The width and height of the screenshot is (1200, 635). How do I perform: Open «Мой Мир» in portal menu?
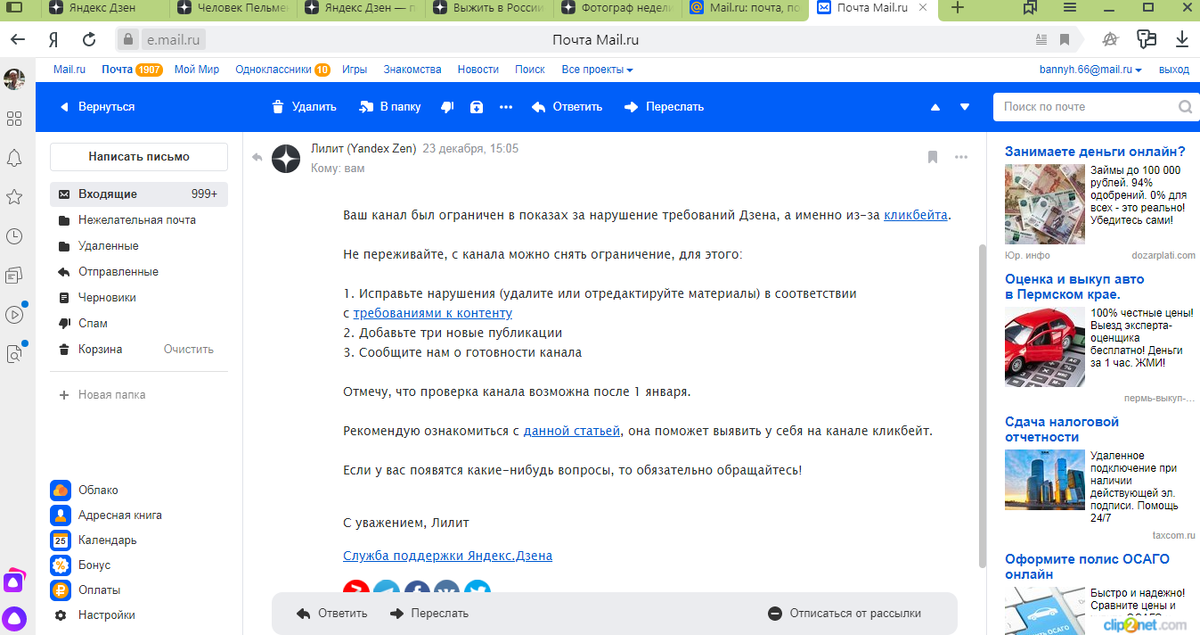click(196, 70)
